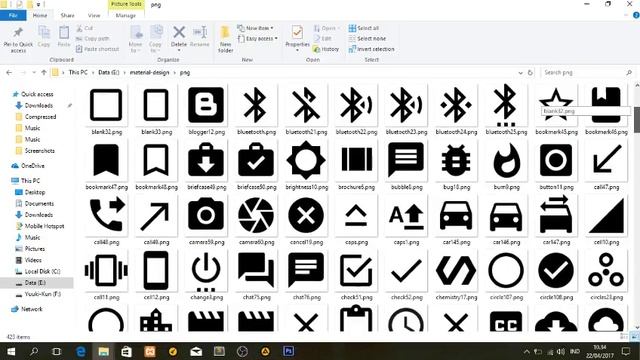The height and width of the screenshot is (360, 640).
Task: Click This PC in the address bar
Action: tap(78, 72)
